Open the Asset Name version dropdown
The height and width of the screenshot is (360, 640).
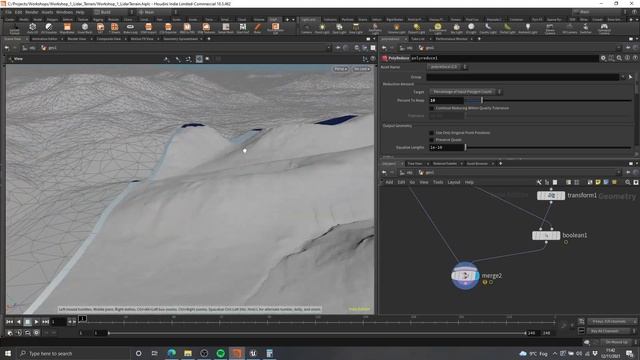[447, 67]
